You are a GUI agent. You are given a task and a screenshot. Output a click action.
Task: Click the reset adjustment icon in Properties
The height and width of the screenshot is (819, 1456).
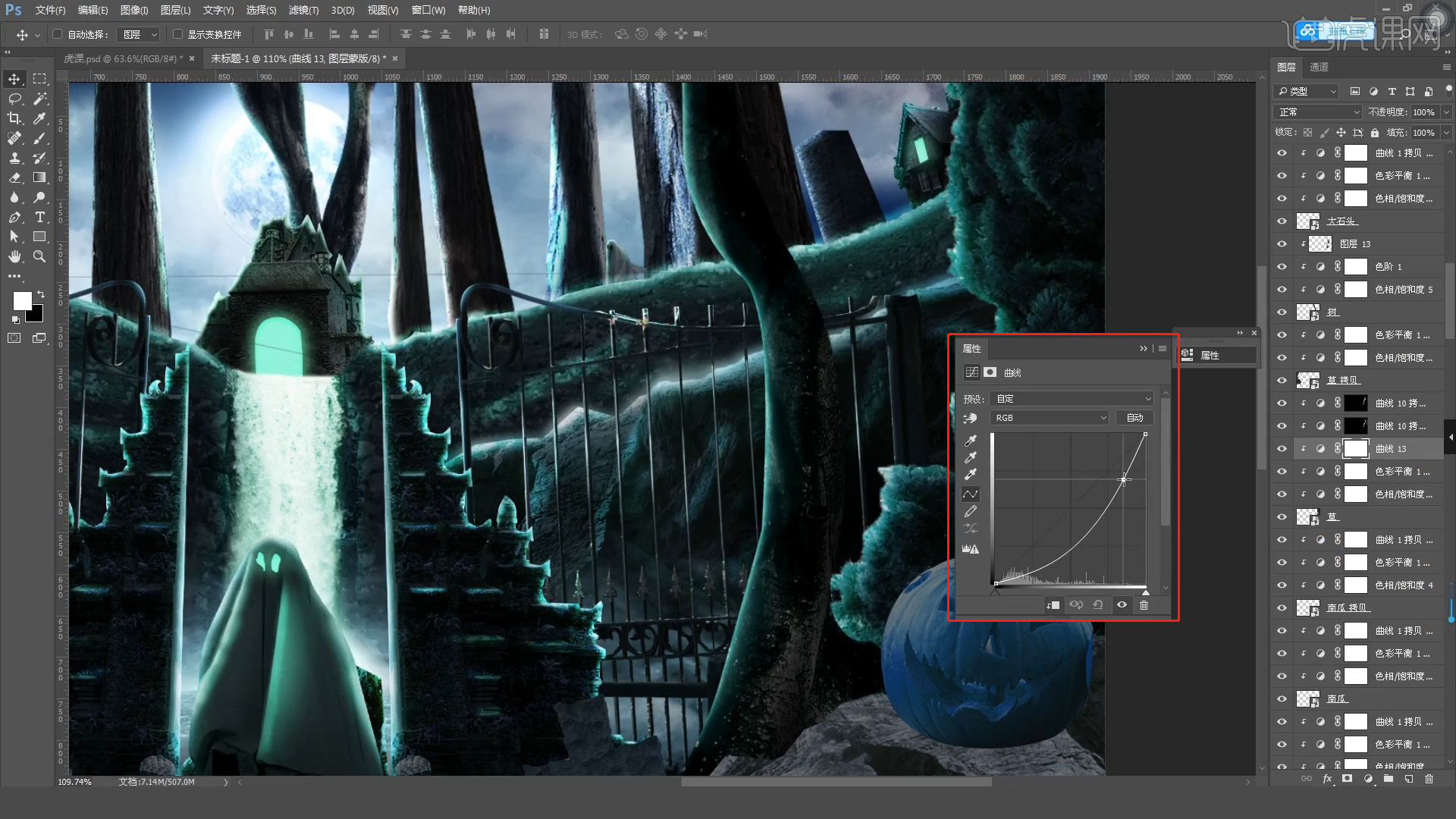click(x=1098, y=605)
